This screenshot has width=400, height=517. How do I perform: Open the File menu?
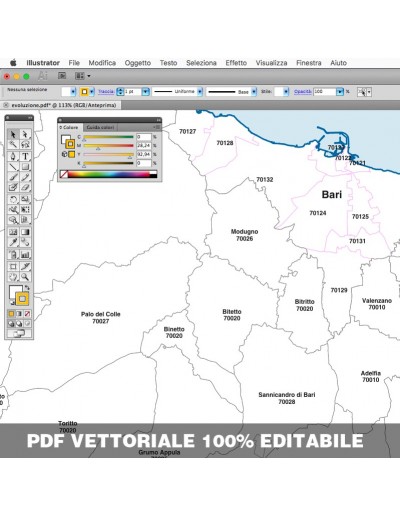pyautogui.click(x=74, y=63)
